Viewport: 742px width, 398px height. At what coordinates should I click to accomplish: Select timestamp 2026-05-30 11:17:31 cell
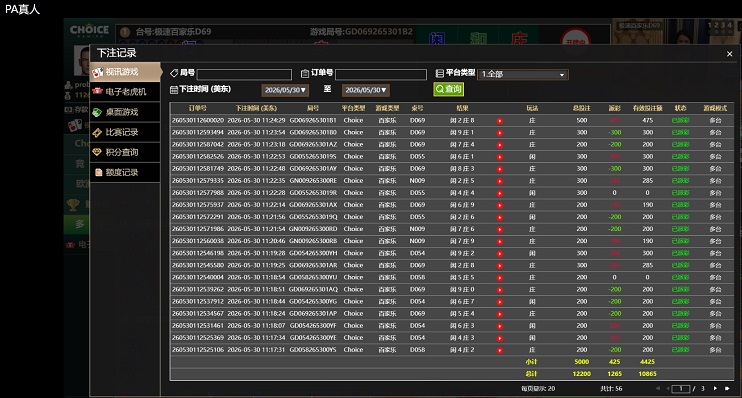(x=256, y=350)
